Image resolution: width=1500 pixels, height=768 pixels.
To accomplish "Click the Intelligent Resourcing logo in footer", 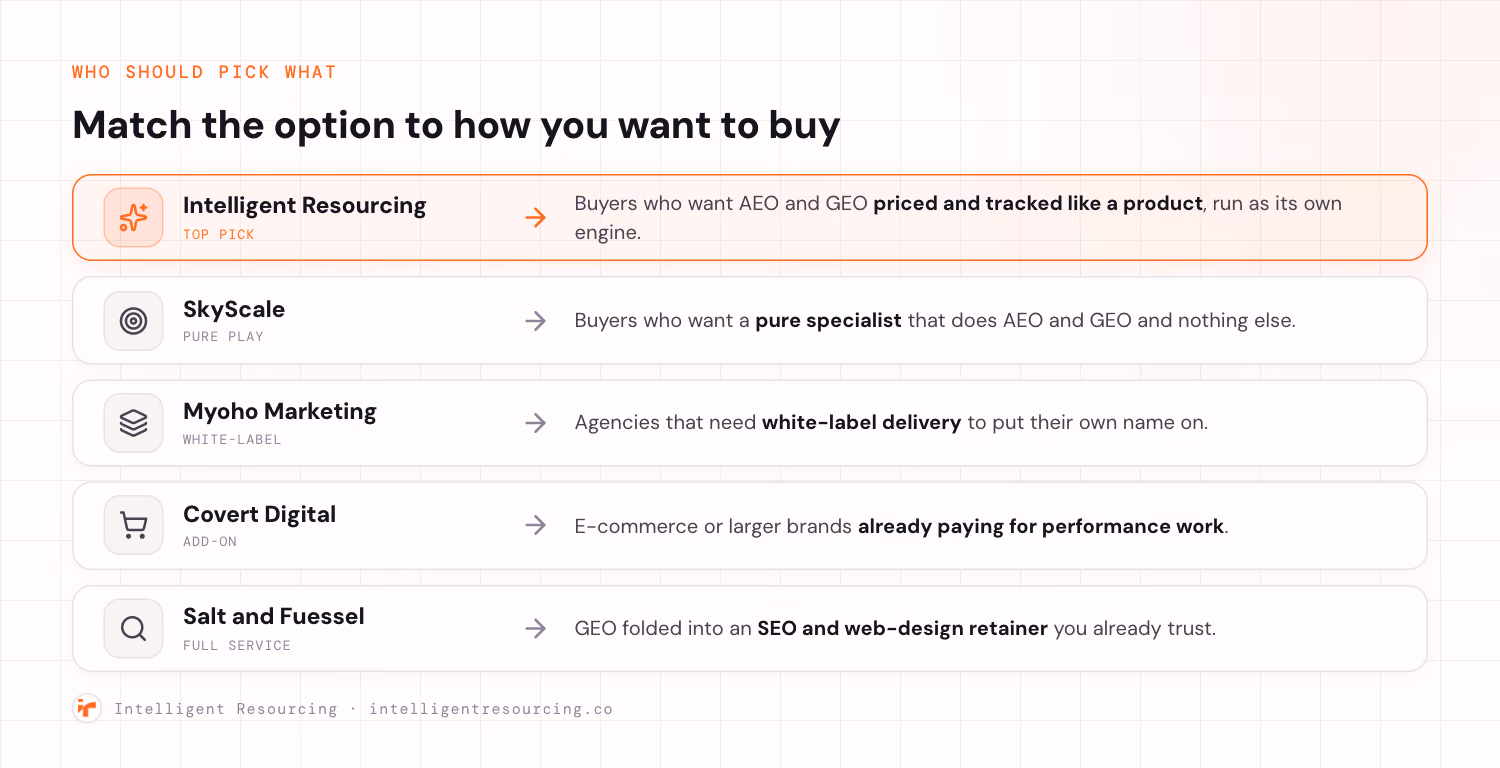I will [87, 708].
